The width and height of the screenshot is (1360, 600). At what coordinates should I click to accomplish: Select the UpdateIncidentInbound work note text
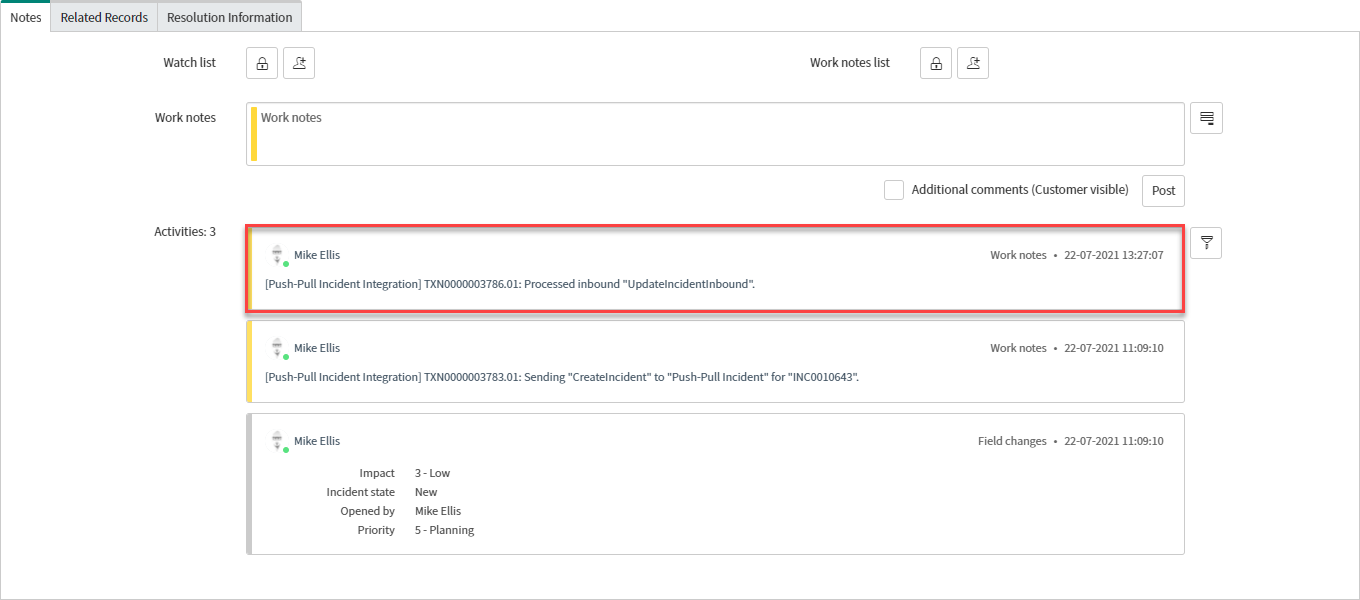(509, 284)
